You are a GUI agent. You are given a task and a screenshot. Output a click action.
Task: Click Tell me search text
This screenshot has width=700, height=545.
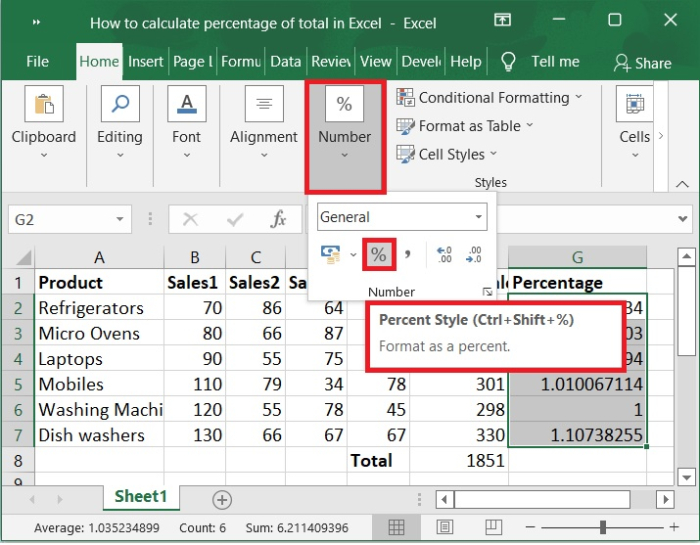click(x=555, y=62)
